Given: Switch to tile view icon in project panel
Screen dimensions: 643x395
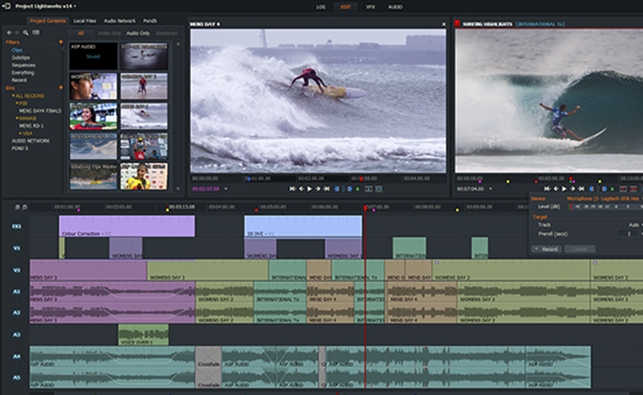Looking at the screenshot, I should 36,32.
